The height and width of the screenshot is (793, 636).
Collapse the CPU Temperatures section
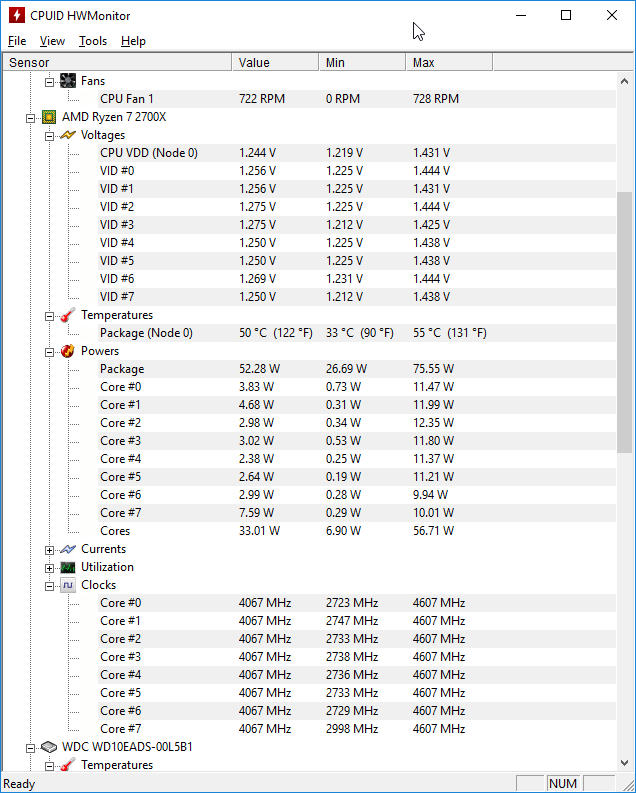(x=49, y=316)
